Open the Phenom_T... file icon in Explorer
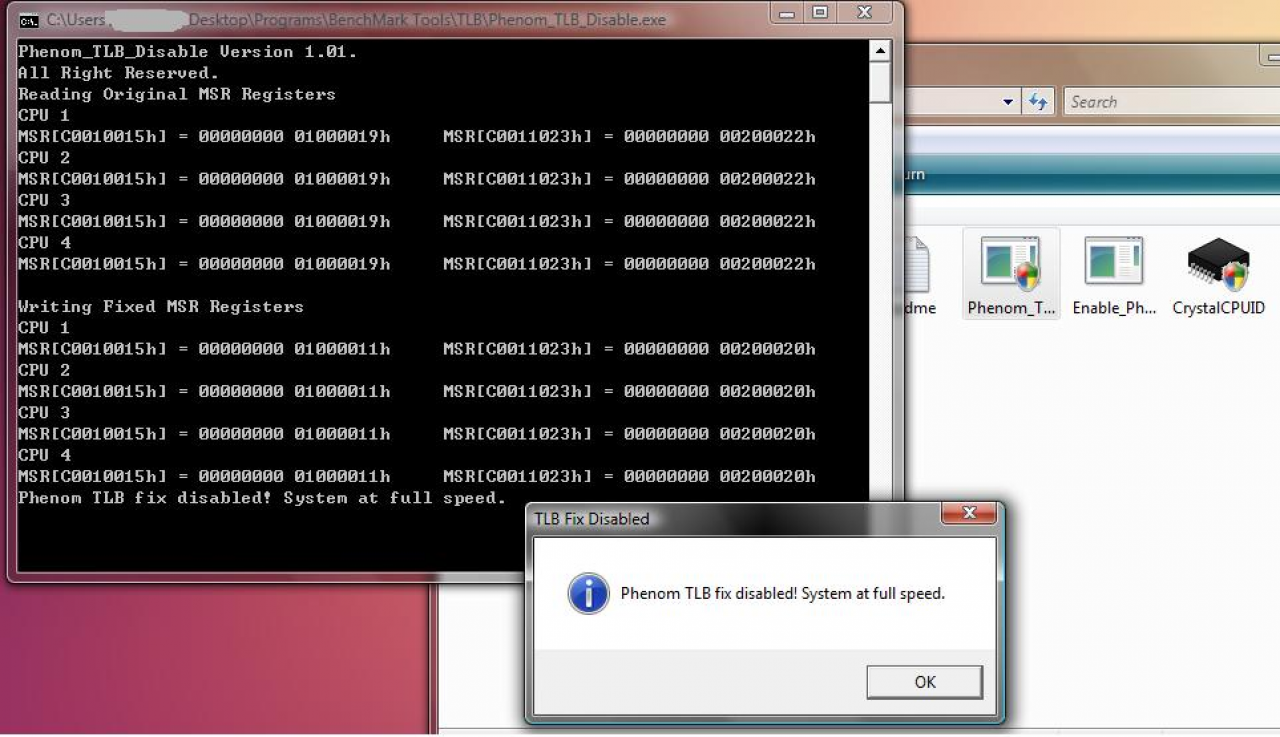This screenshot has width=1280, height=737. coord(1011,273)
